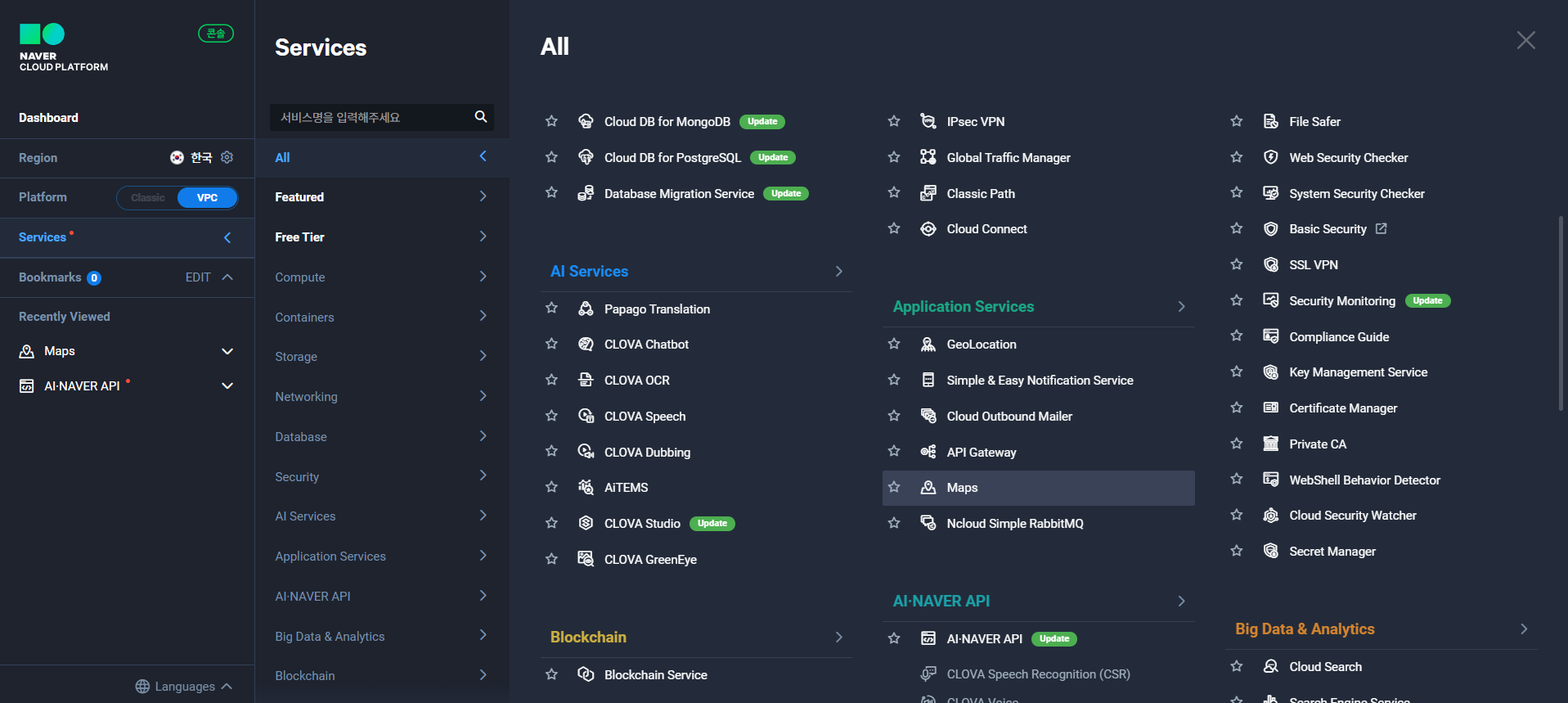1568x703 pixels.
Task: Click the CLOVA OCR icon
Action: point(586,380)
